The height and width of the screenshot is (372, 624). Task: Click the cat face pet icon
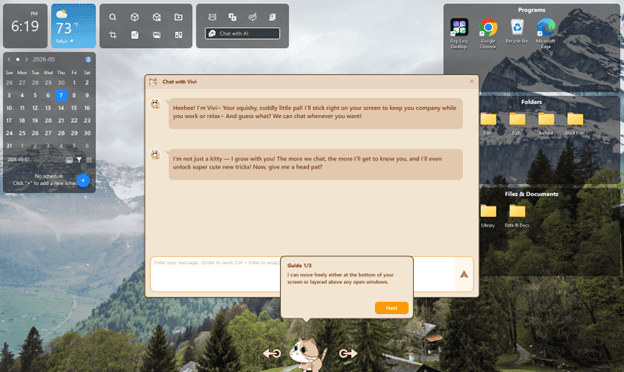(x=212, y=17)
